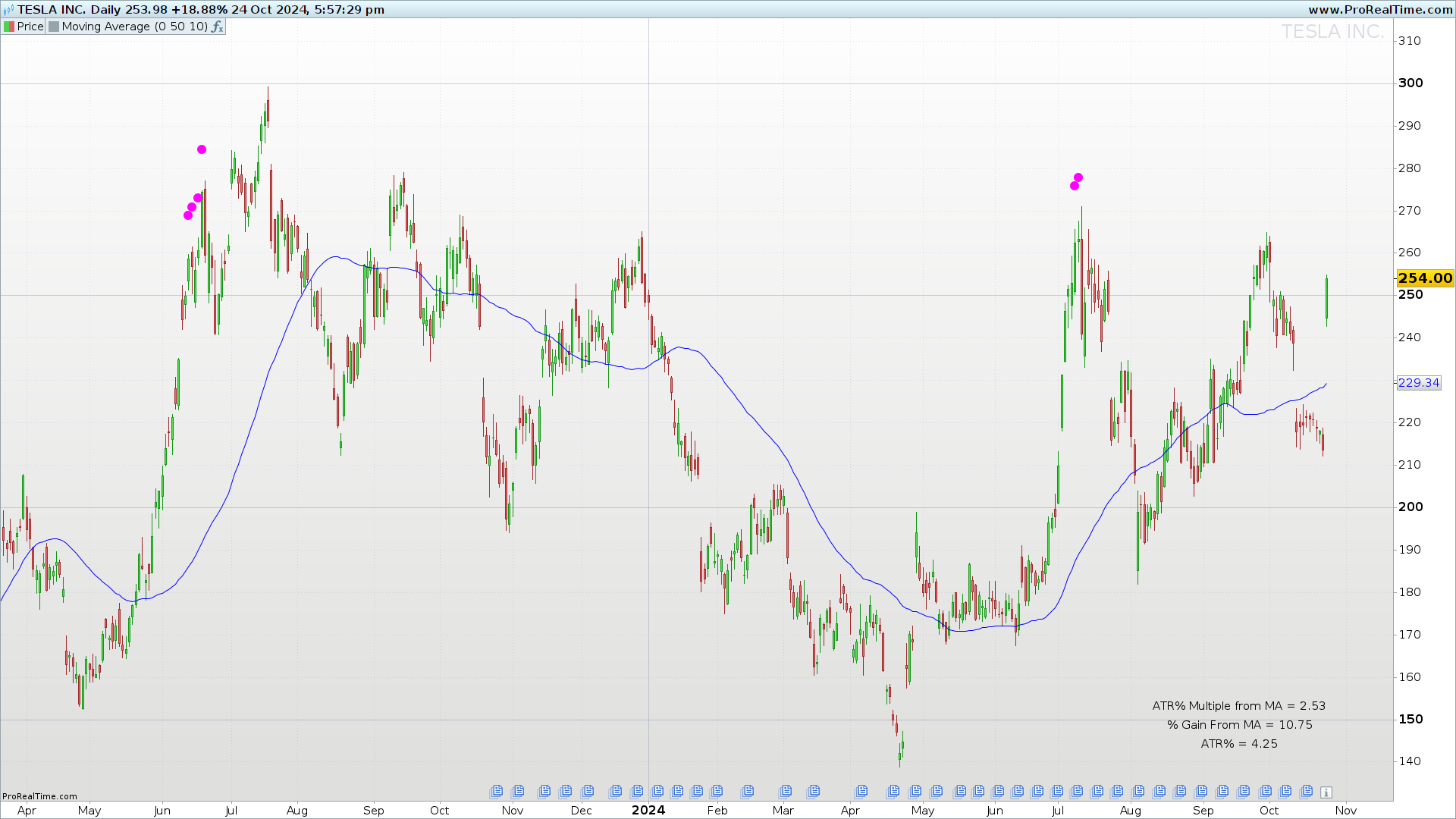
Task: Click the ProRealTime.com label at bottom left
Action: pos(39,796)
